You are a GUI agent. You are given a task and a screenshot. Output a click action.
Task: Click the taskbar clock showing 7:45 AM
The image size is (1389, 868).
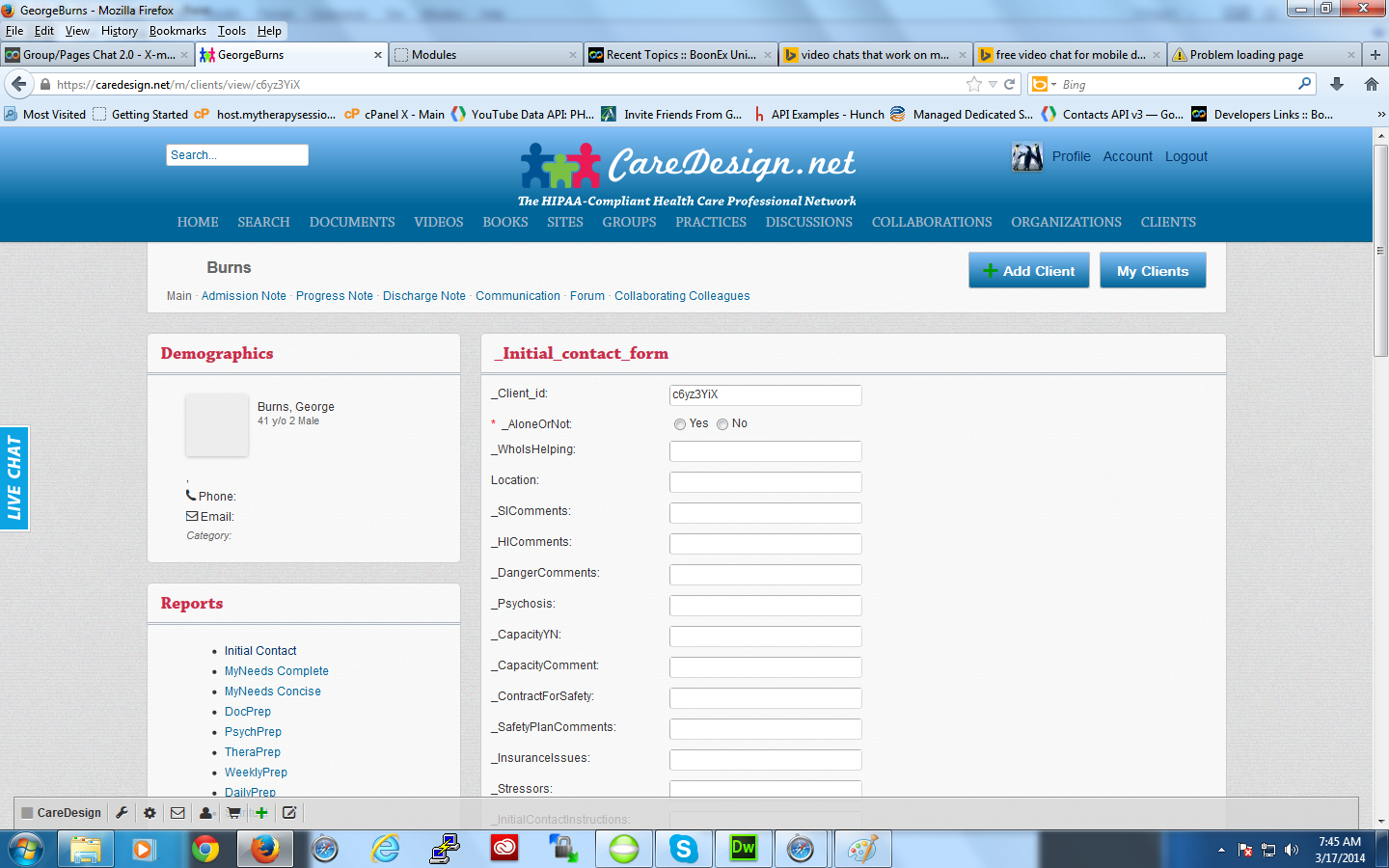(x=1340, y=850)
